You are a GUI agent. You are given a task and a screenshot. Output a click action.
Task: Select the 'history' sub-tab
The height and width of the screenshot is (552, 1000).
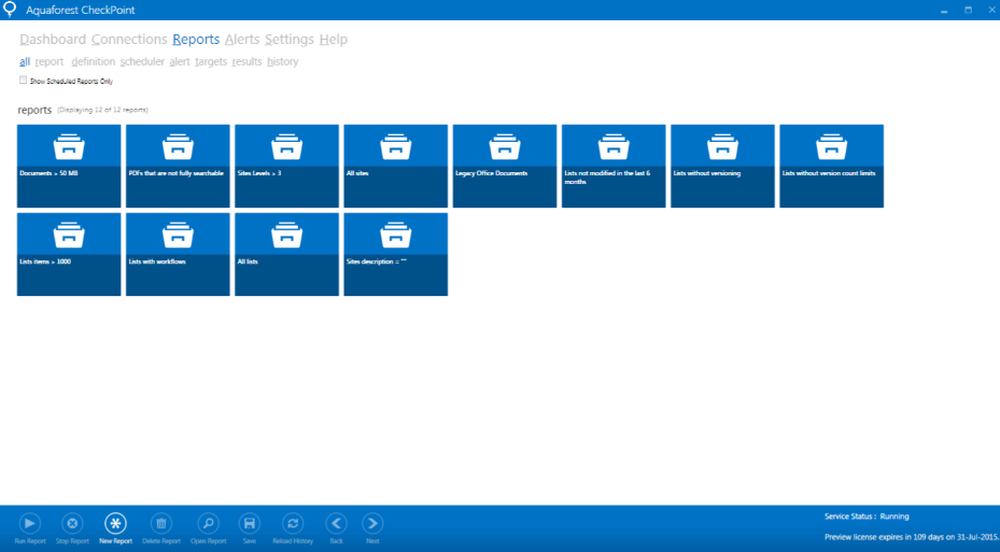pyautogui.click(x=283, y=62)
